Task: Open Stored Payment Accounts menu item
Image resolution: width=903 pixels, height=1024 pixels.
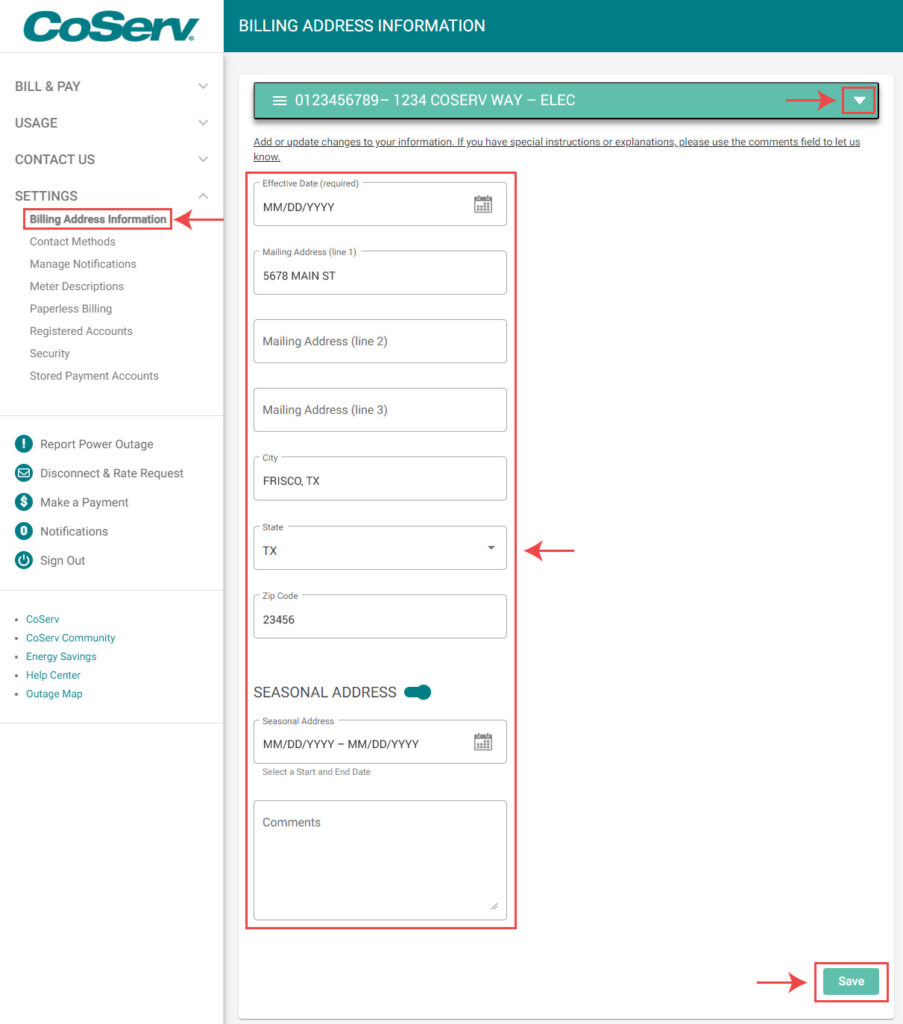Action: (94, 376)
